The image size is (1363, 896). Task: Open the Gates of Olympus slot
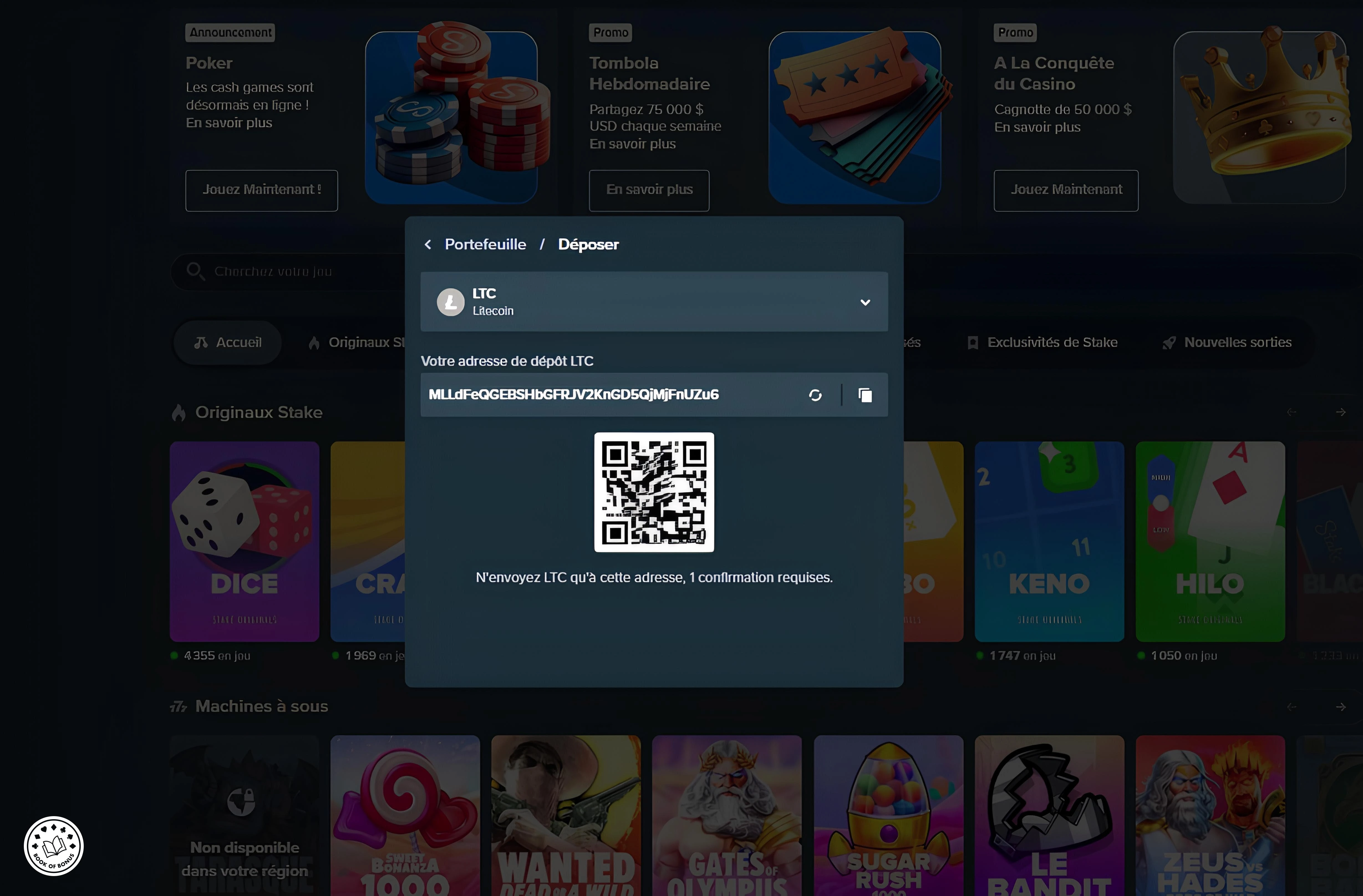click(727, 816)
